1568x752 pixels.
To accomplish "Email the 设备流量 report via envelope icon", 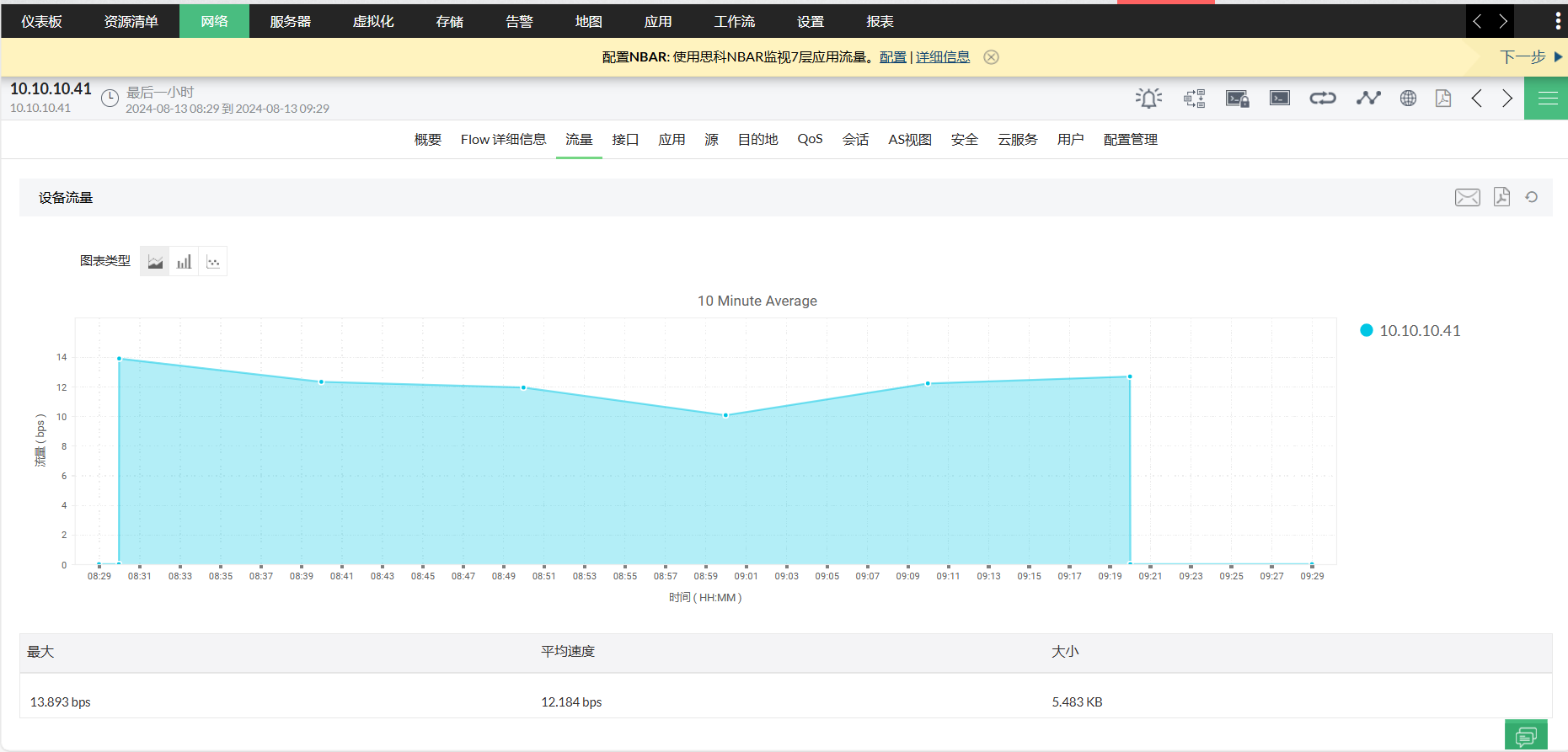I will click(x=1467, y=197).
